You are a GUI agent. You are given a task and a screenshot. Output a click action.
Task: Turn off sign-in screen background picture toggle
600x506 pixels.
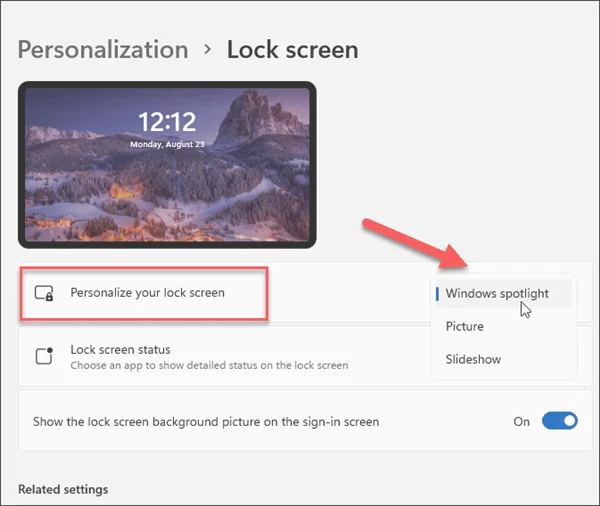click(x=559, y=421)
